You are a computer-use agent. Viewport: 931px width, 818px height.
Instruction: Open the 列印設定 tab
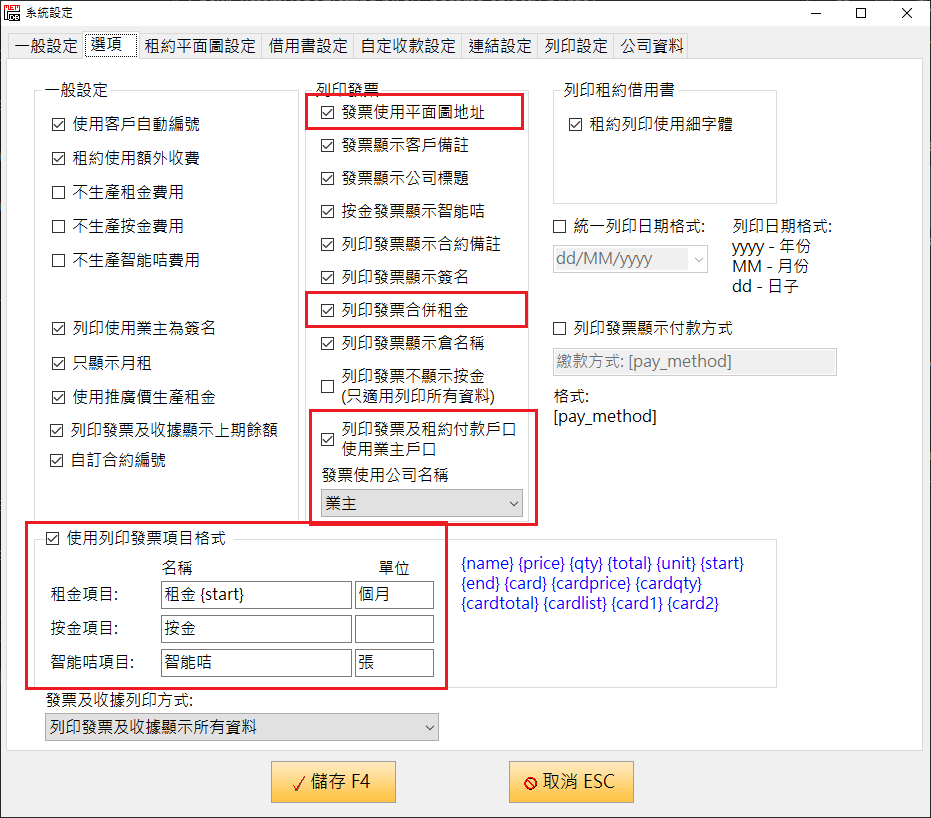coord(576,46)
